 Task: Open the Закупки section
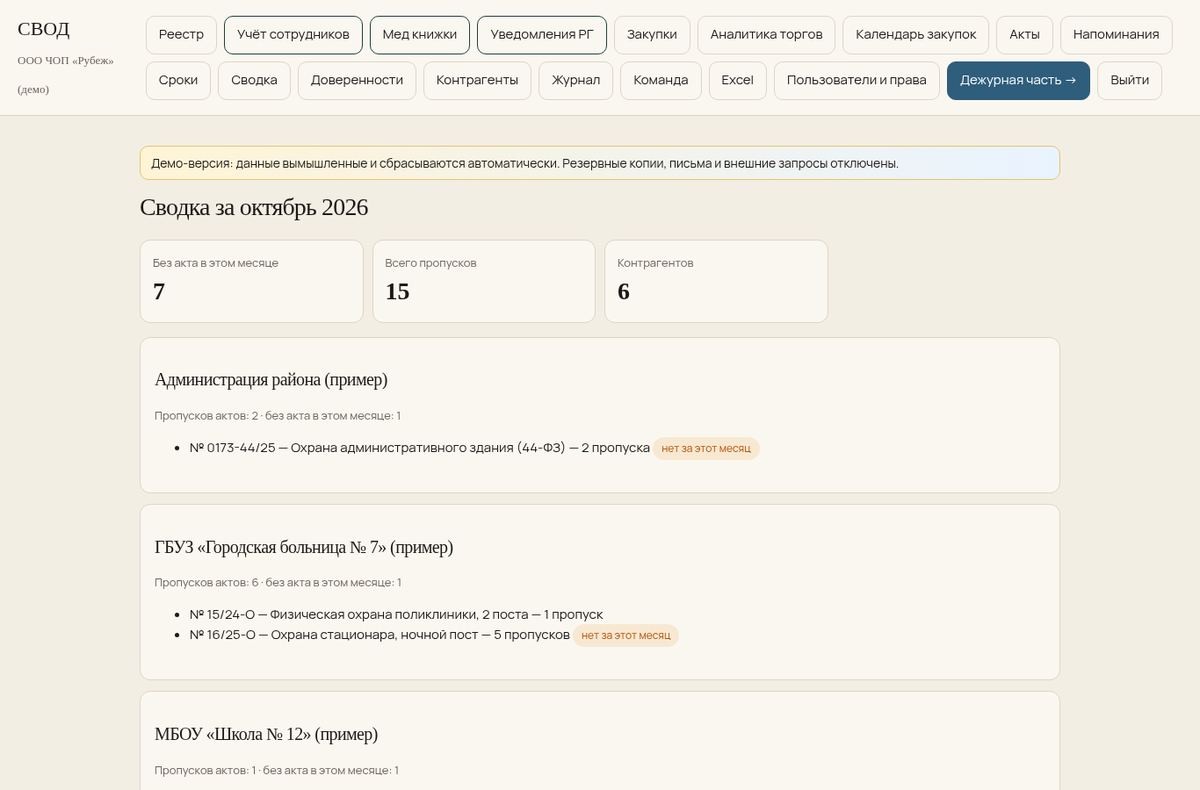click(652, 34)
